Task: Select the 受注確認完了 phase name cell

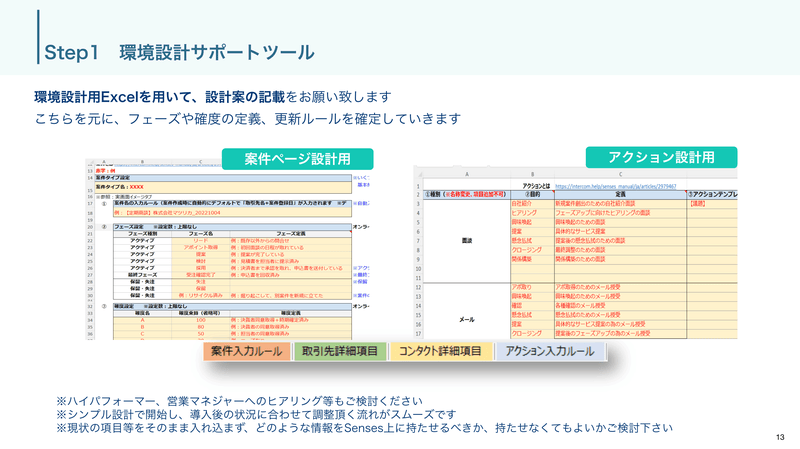Action: [201, 275]
